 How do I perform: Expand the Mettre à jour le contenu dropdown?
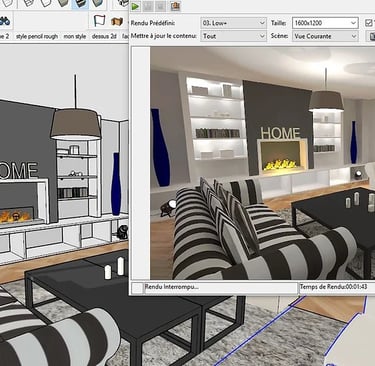[233, 36]
